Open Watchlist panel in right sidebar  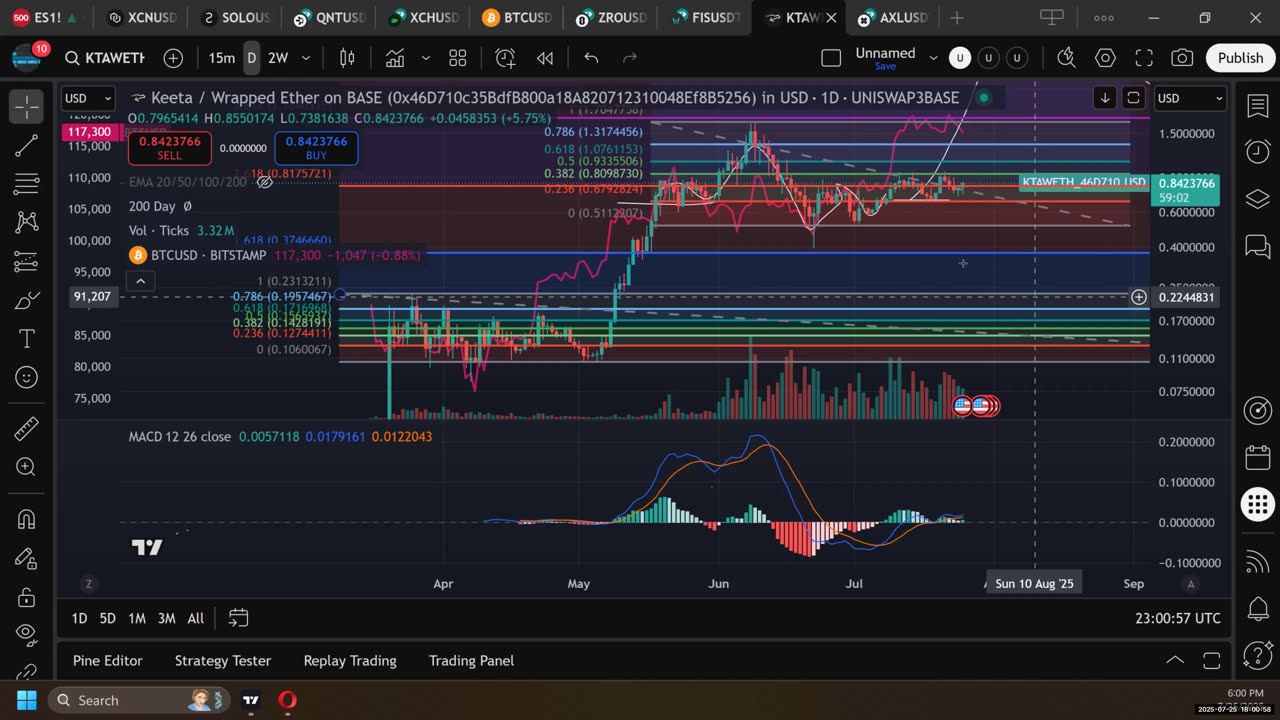pos(1257,107)
